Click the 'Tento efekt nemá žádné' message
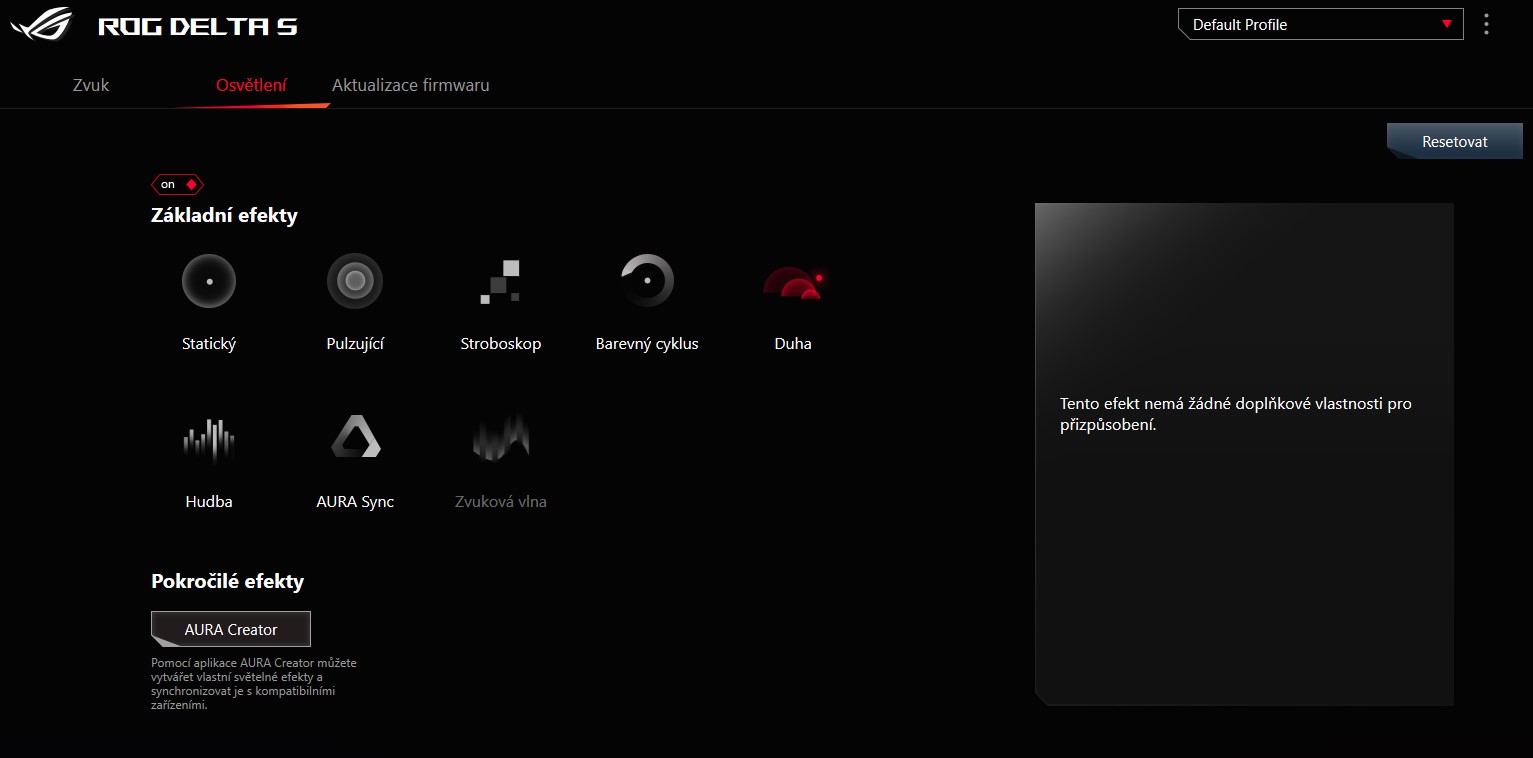This screenshot has height=758, width=1533. coord(1236,414)
